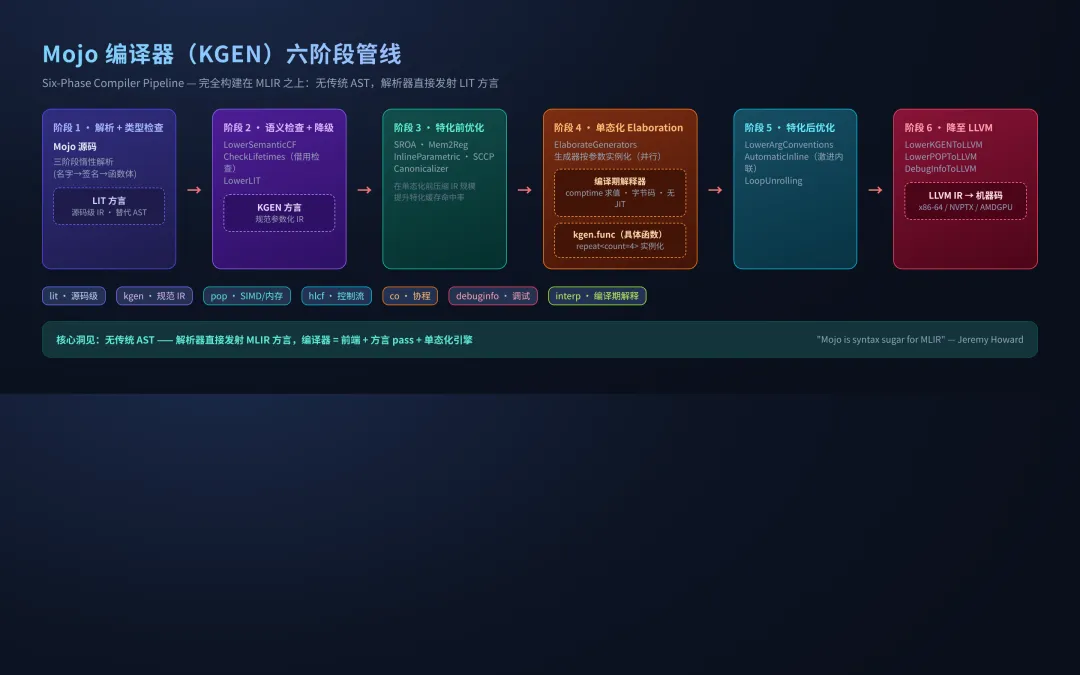Click the 'ElaborateGenerators' pass name
Viewport: 1080px width, 675px height.
[x=595, y=145]
